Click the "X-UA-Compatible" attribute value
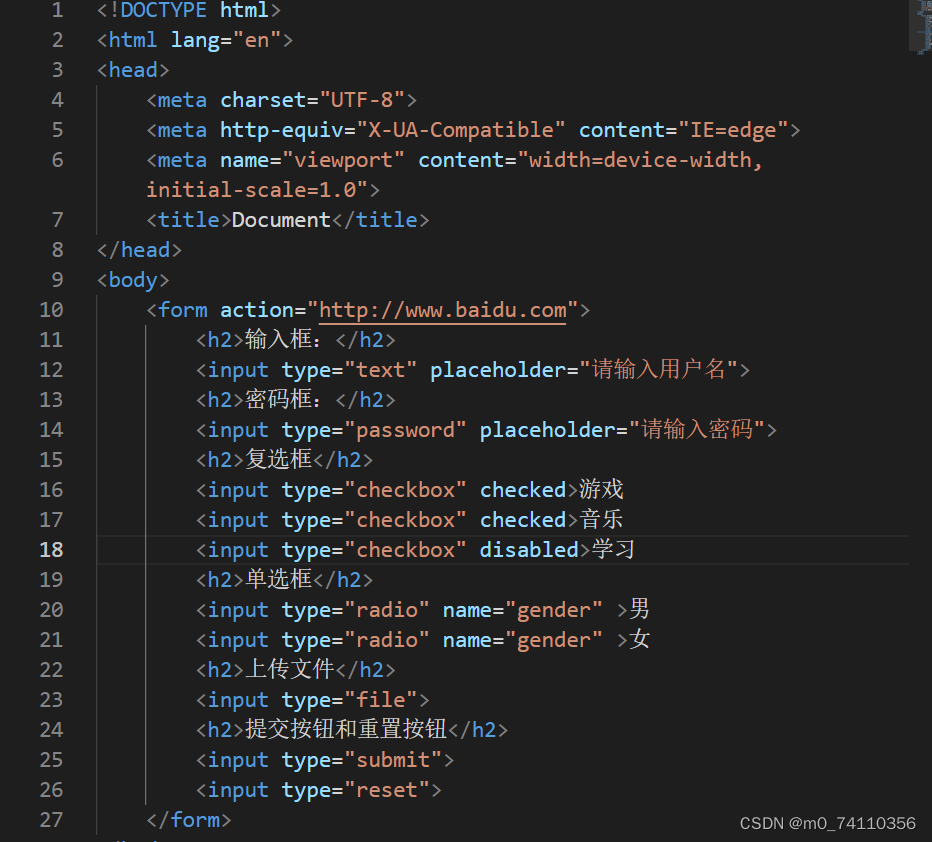Viewport: 932px width, 842px height. tap(461, 130)
